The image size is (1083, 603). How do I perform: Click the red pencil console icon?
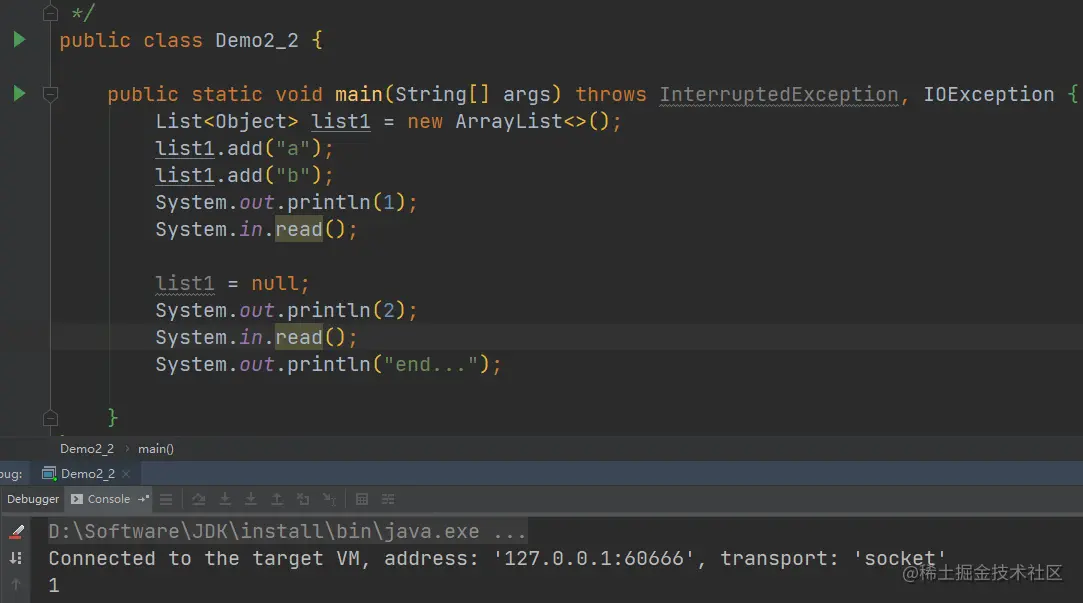click(17, 532)
